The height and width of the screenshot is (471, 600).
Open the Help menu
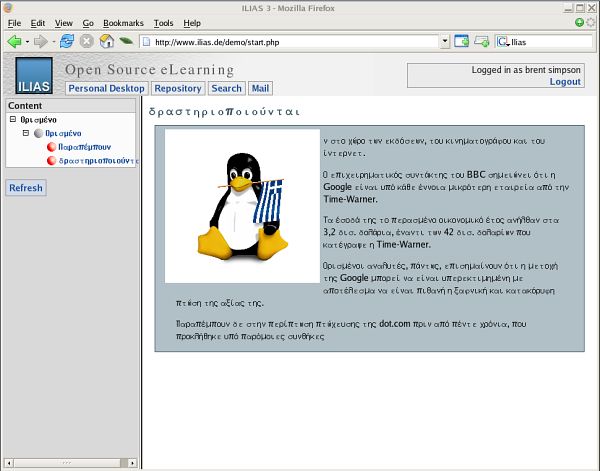[192, 23]
